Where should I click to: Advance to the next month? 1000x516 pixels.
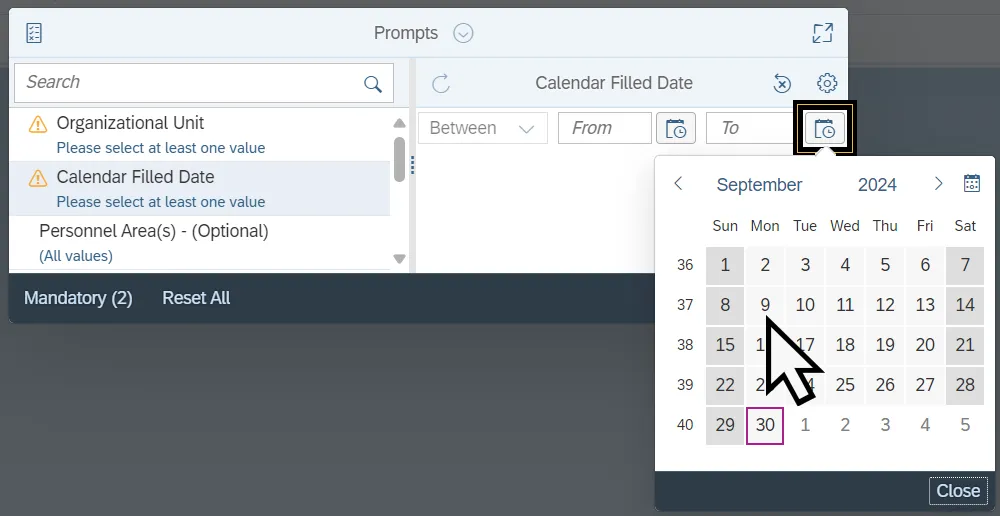(938, 184)
